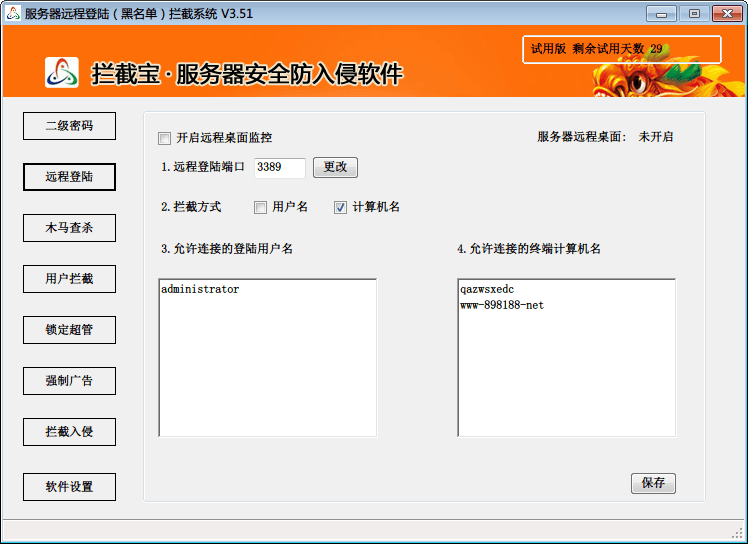The image size is (748, 544).
Task: Go to the 用户拦截 section
Action: pyautogui.click(x=69, y=279)
